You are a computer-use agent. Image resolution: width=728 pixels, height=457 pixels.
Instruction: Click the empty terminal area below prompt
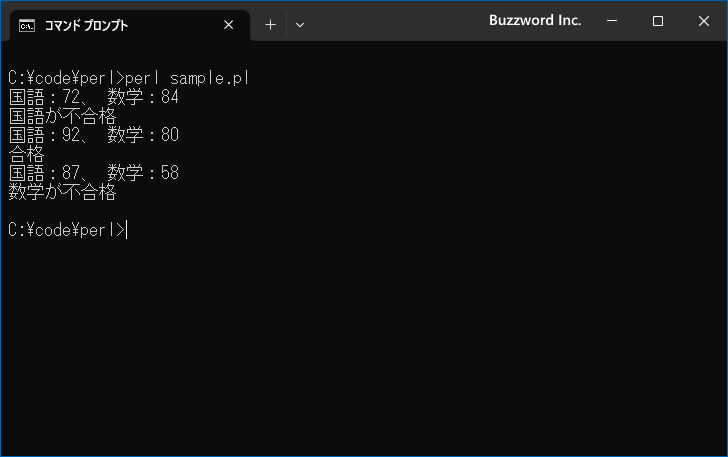364,348
